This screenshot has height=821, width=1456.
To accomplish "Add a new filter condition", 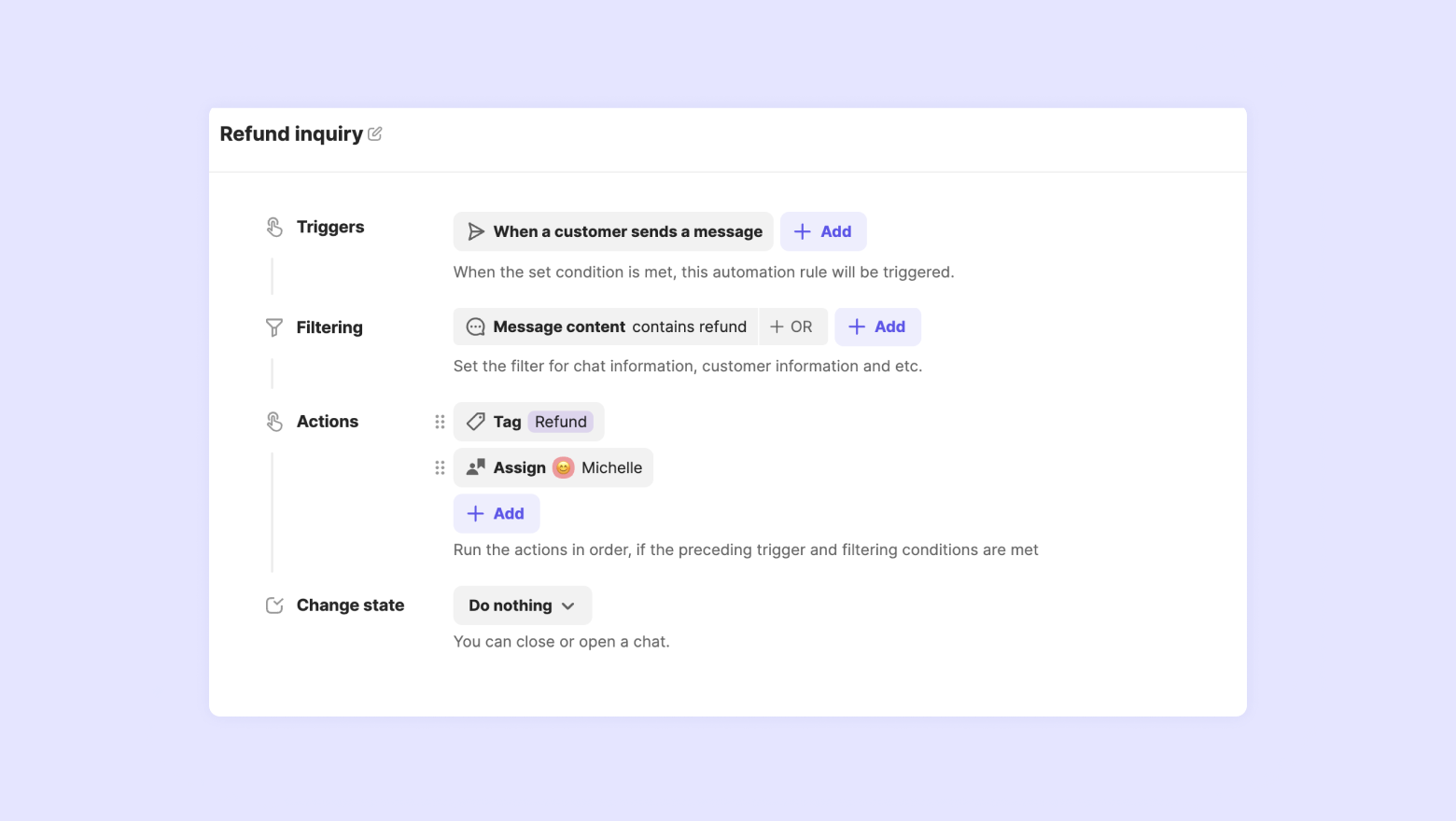I will (x=877, y=327).
